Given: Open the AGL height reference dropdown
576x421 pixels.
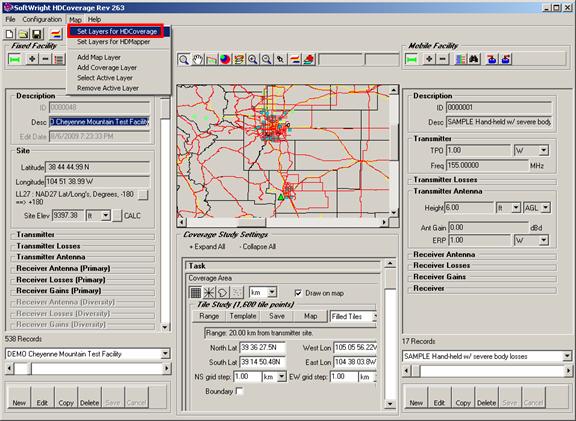Looking at the screenshot, I should 546,208.
